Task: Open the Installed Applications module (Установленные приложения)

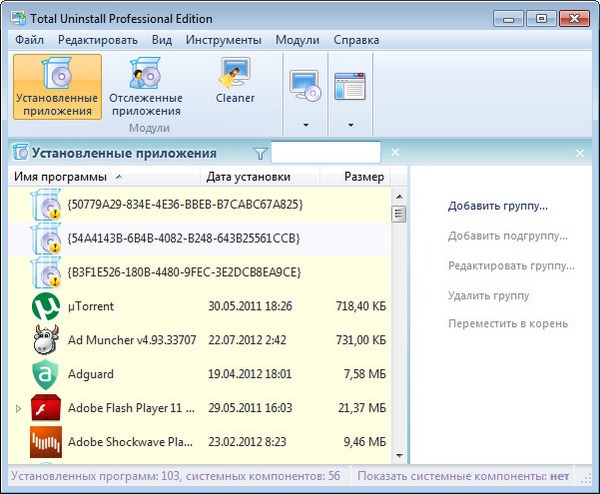Action: (x=57, y=87)
